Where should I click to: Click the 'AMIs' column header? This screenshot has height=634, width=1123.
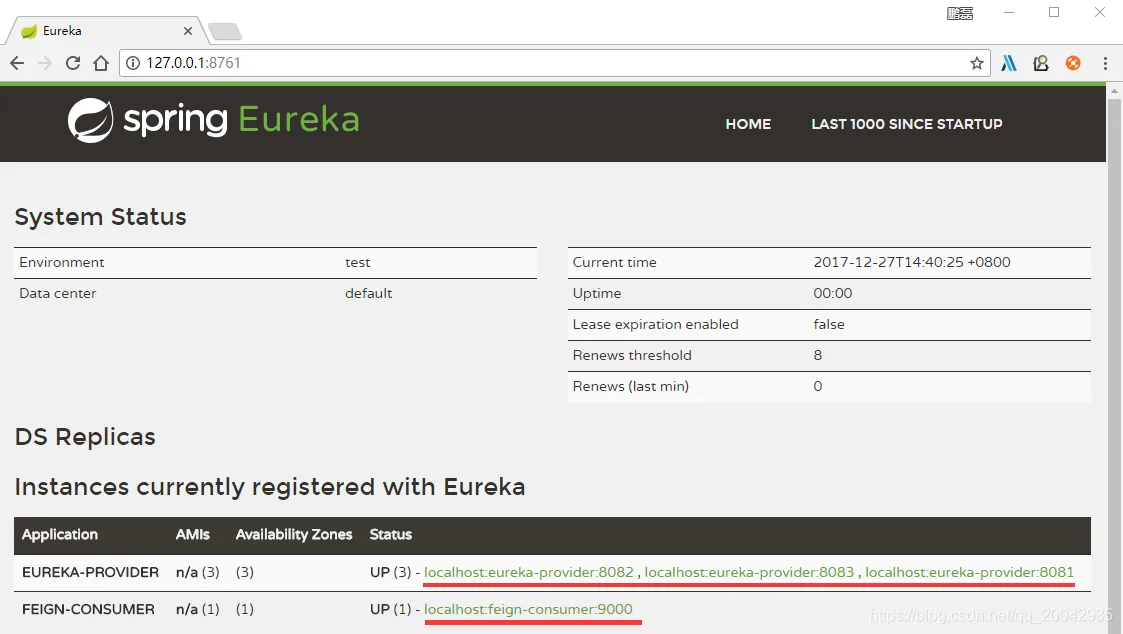click(x=193, y=534)
